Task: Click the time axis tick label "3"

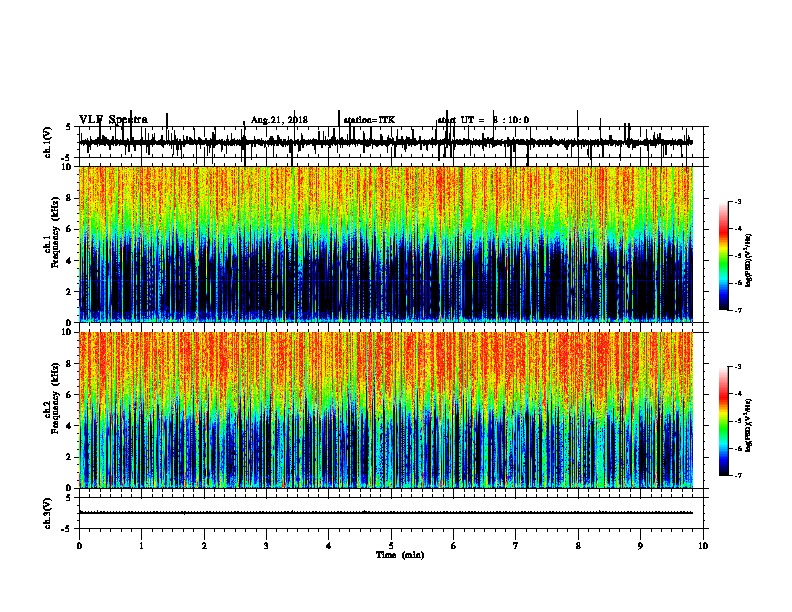Action: 266,546
